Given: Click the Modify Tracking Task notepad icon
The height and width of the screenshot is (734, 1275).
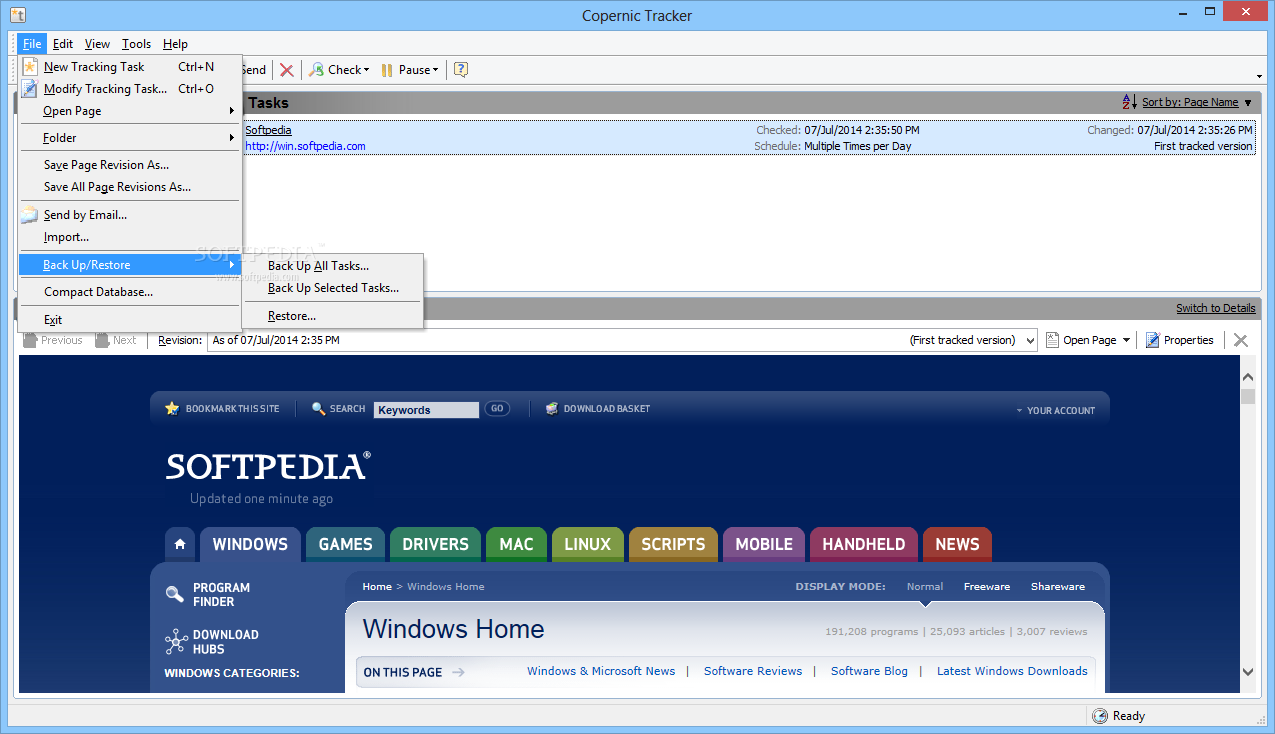Looking at the screenshot, I should [x=30, y=89].
